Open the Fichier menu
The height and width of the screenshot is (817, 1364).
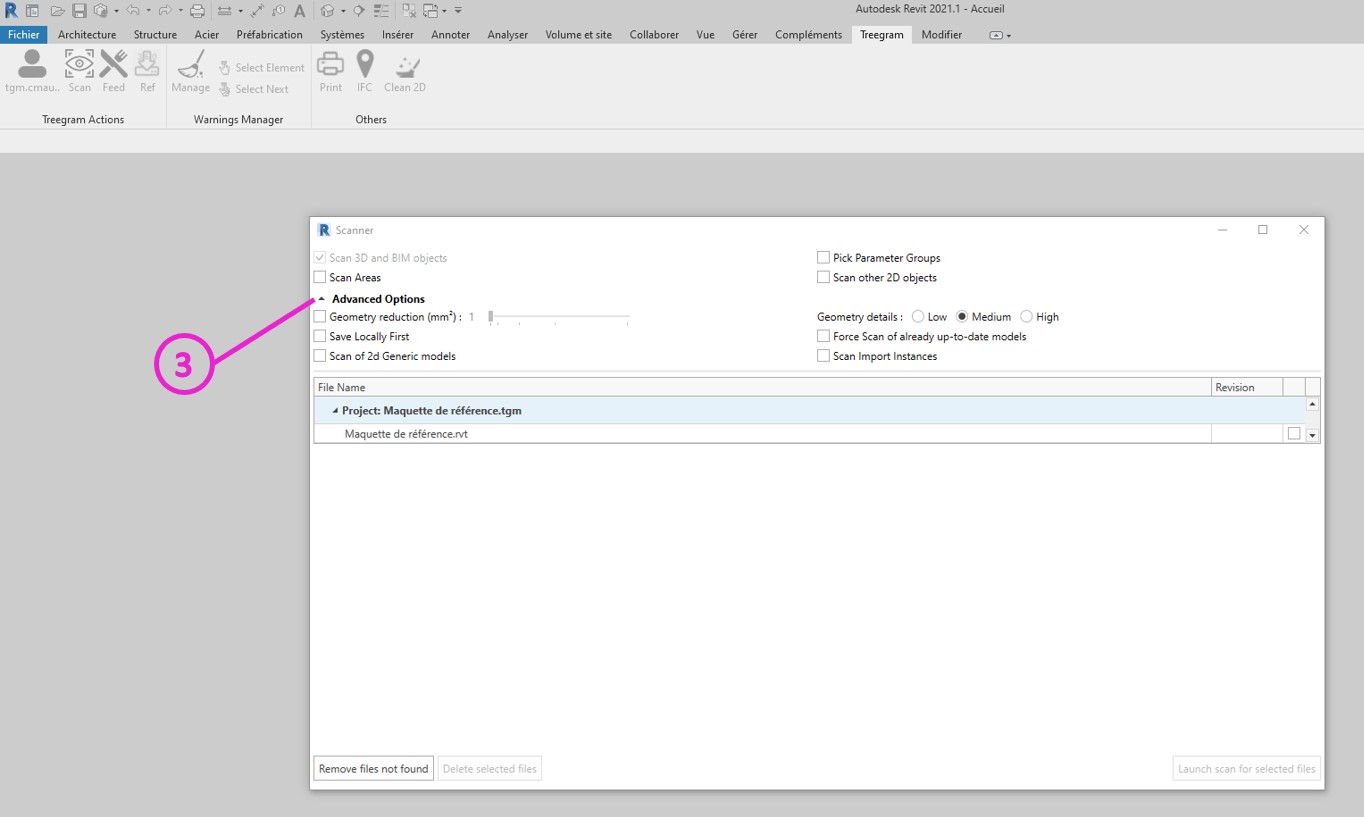24,35
